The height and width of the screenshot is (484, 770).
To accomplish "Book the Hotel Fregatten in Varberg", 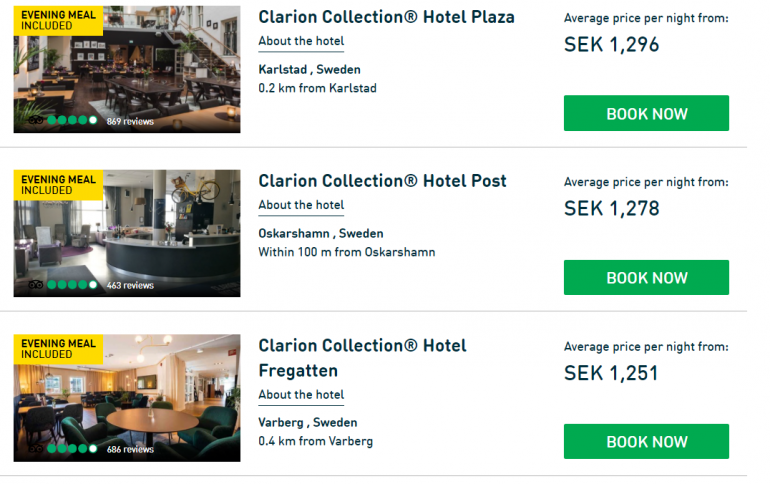I will point(646,441).
